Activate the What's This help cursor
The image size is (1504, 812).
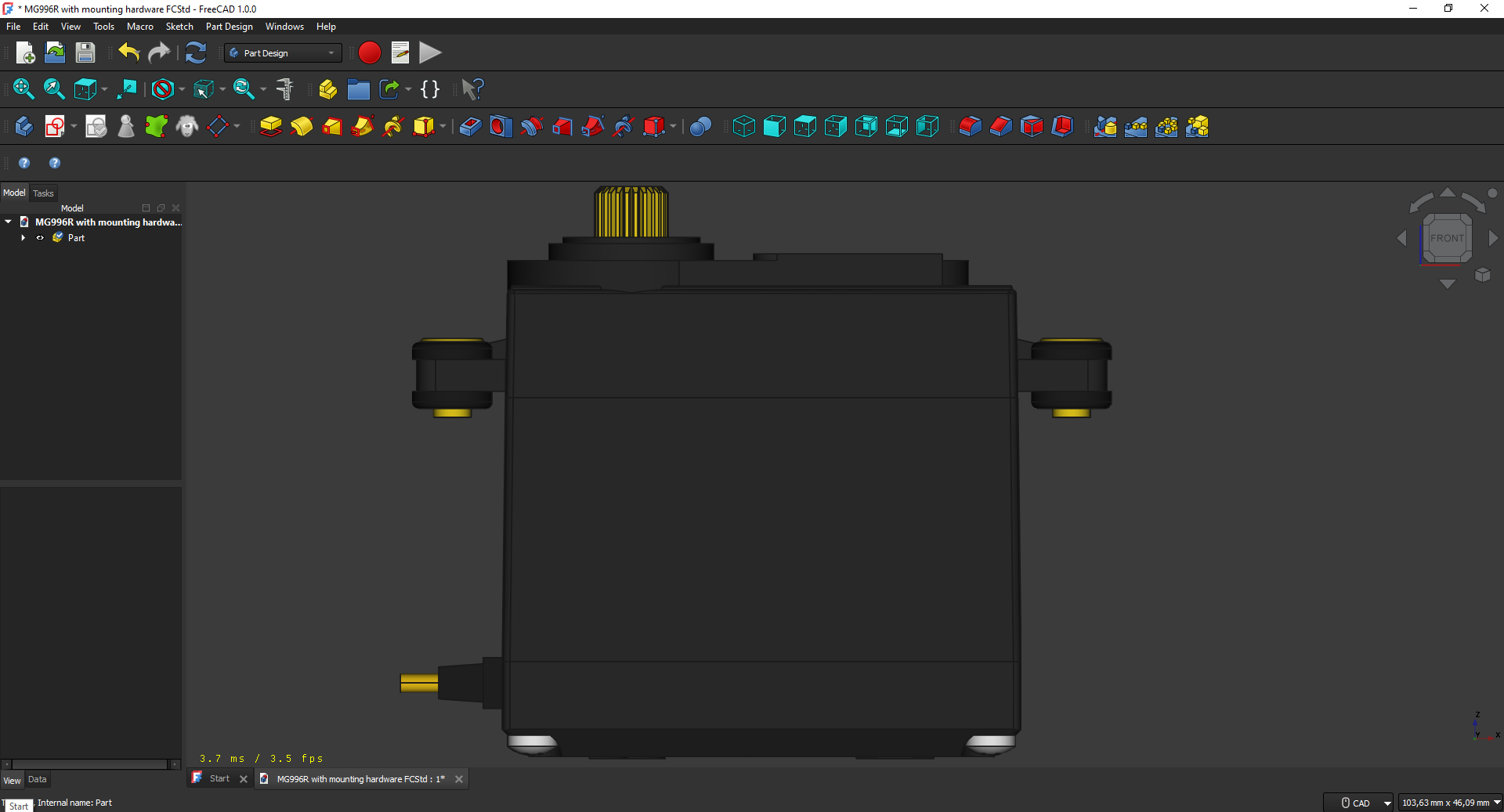point(472,89)
